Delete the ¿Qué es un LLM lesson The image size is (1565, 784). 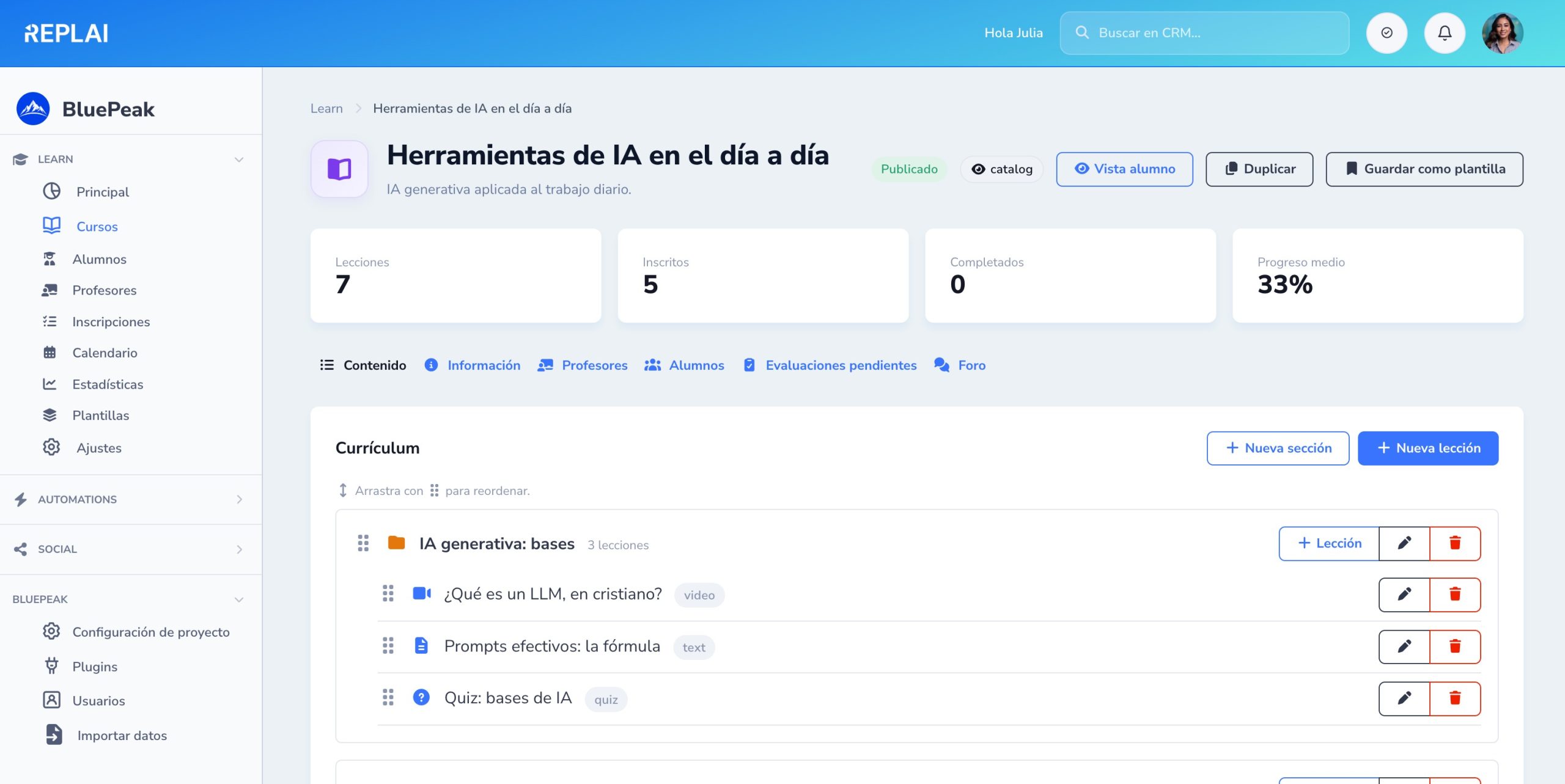pyautogui.click(x=1455, y=595)
